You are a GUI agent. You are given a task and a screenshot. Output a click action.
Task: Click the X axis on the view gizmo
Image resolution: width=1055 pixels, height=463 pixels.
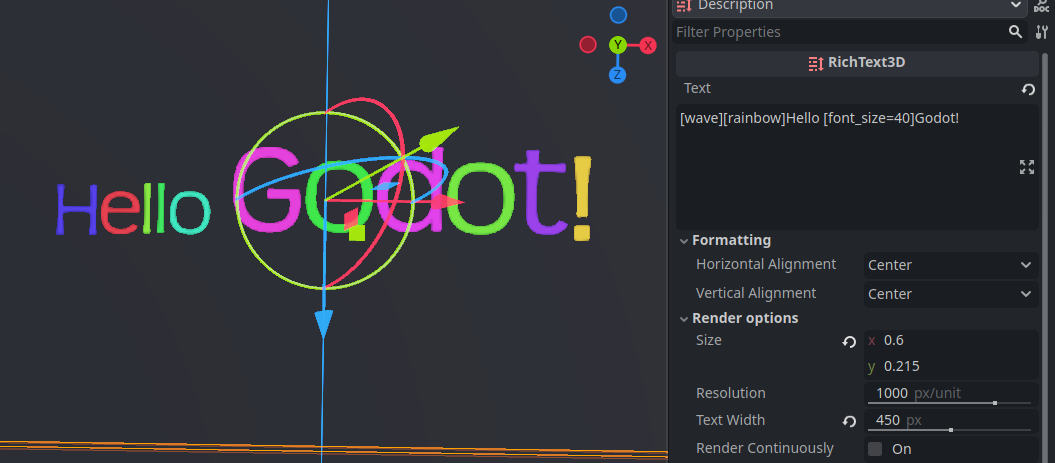pyautogui.click(x=648, y=46)
